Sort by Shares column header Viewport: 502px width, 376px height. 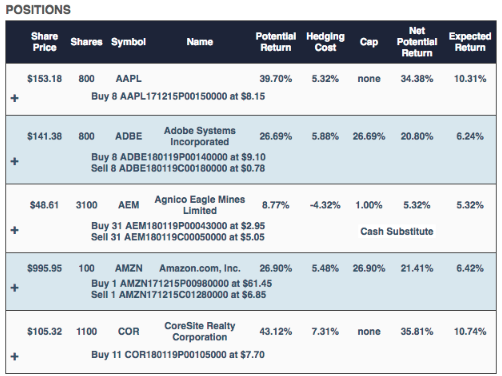pyautogui.click(x=86, y=42)
